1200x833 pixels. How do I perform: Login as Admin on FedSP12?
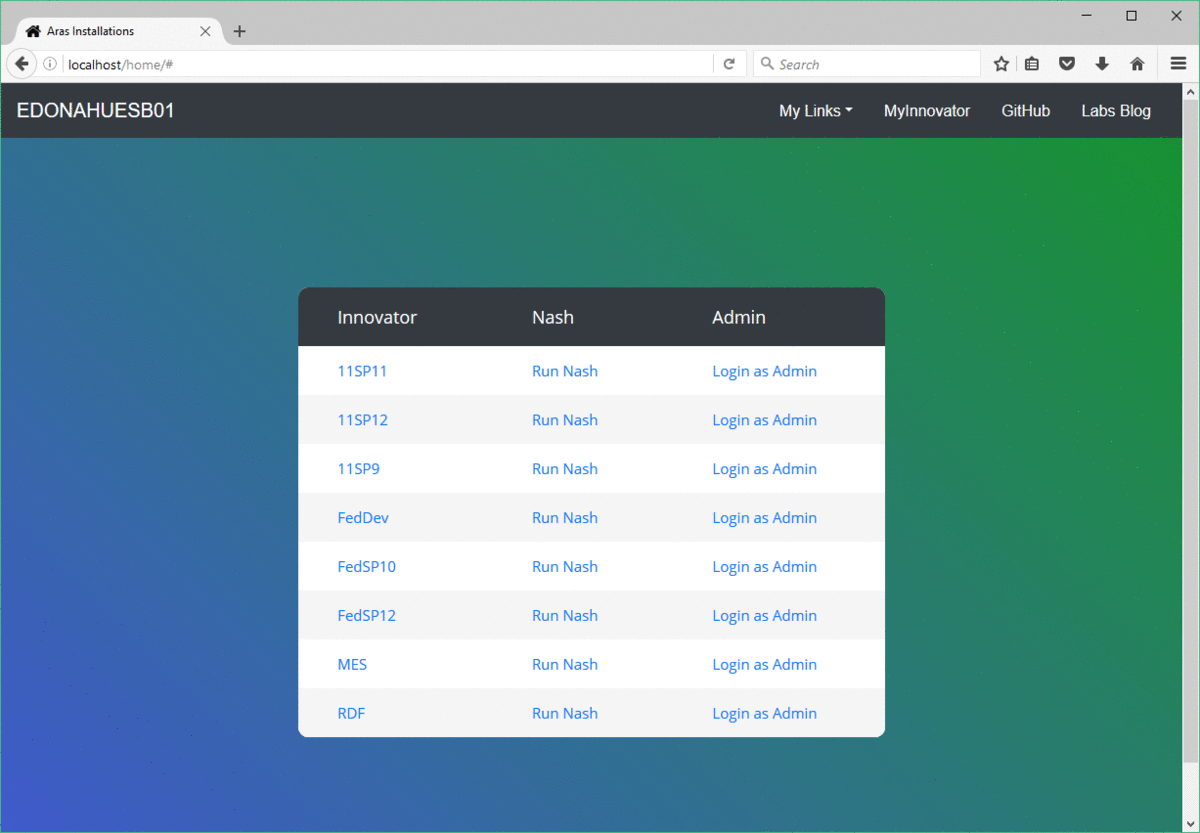[x=764, y=616]
